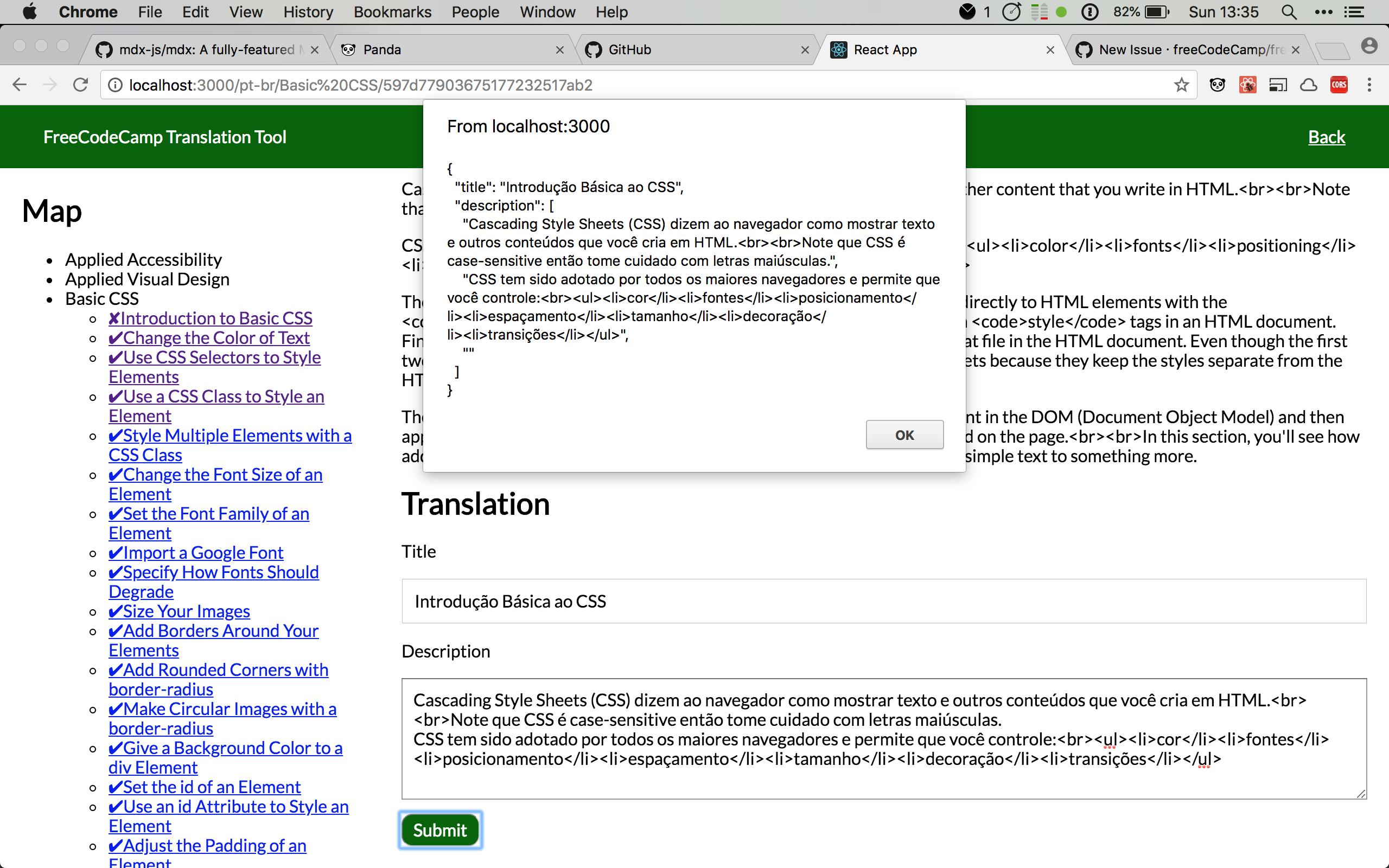Open Notification Center list icon

1355,11
